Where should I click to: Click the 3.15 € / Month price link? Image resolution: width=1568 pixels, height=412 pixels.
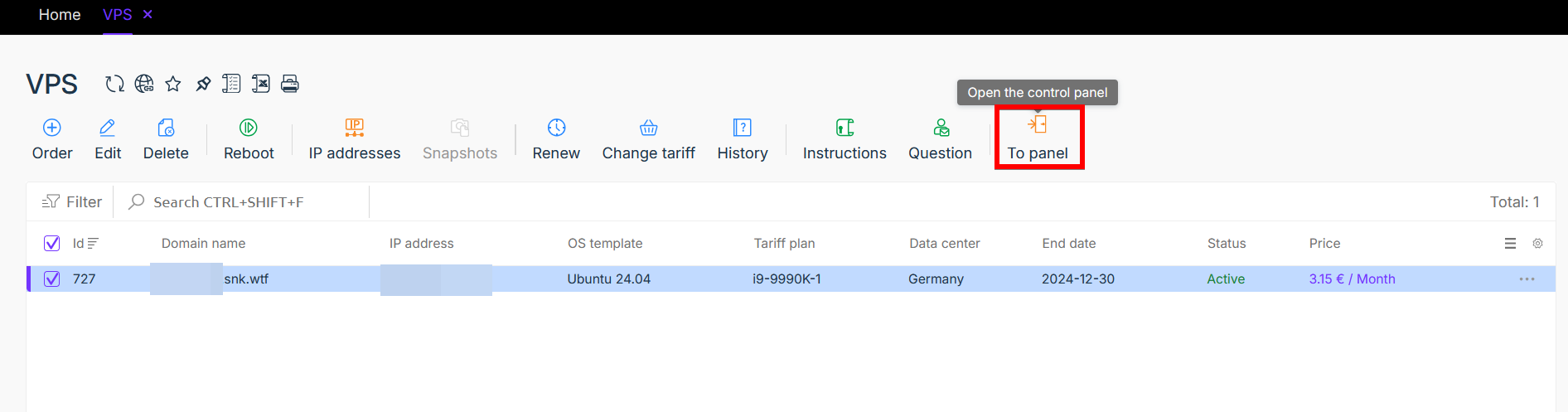(x=1352, y=279)
